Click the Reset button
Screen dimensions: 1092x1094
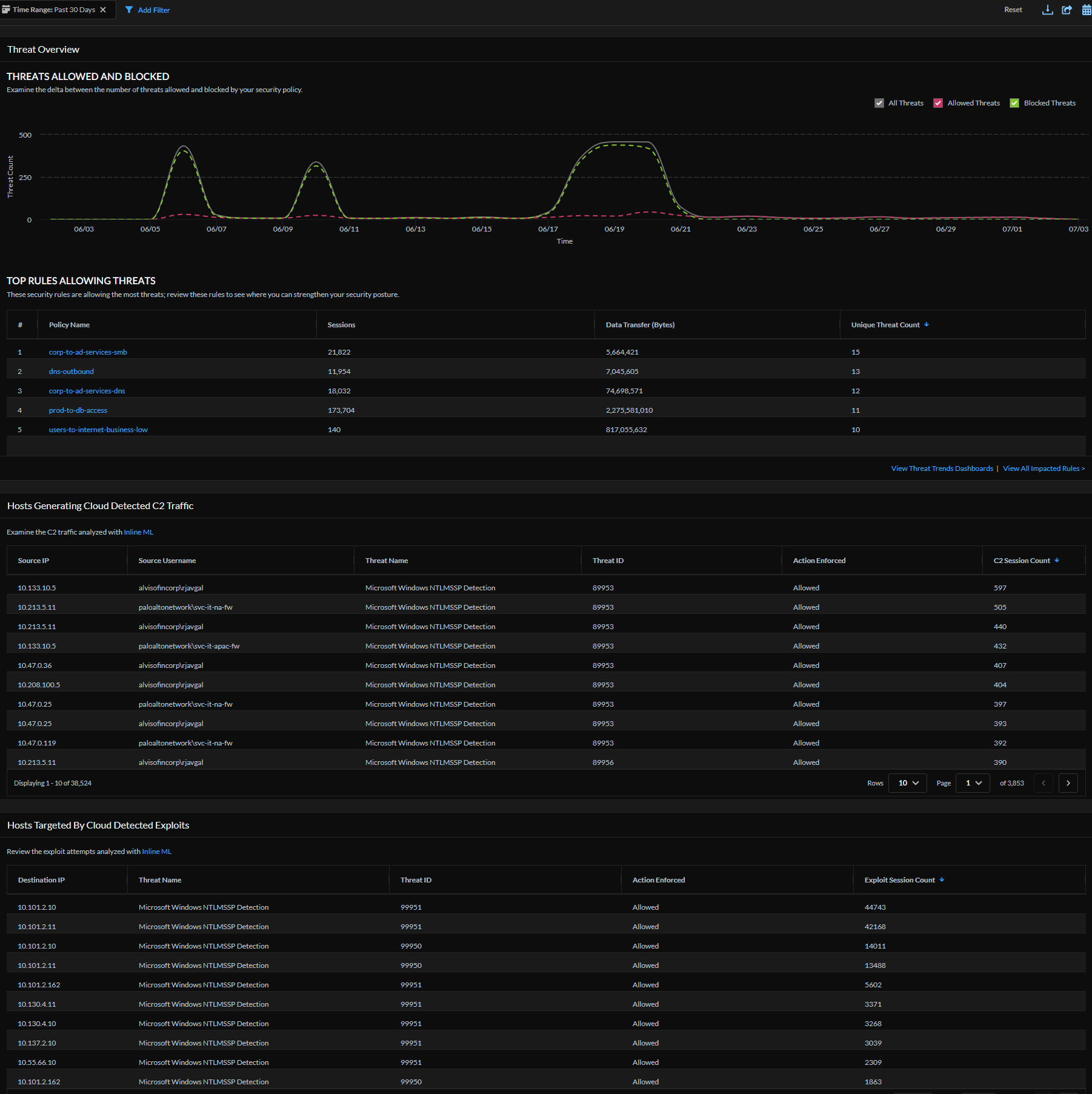(1013, 10)
